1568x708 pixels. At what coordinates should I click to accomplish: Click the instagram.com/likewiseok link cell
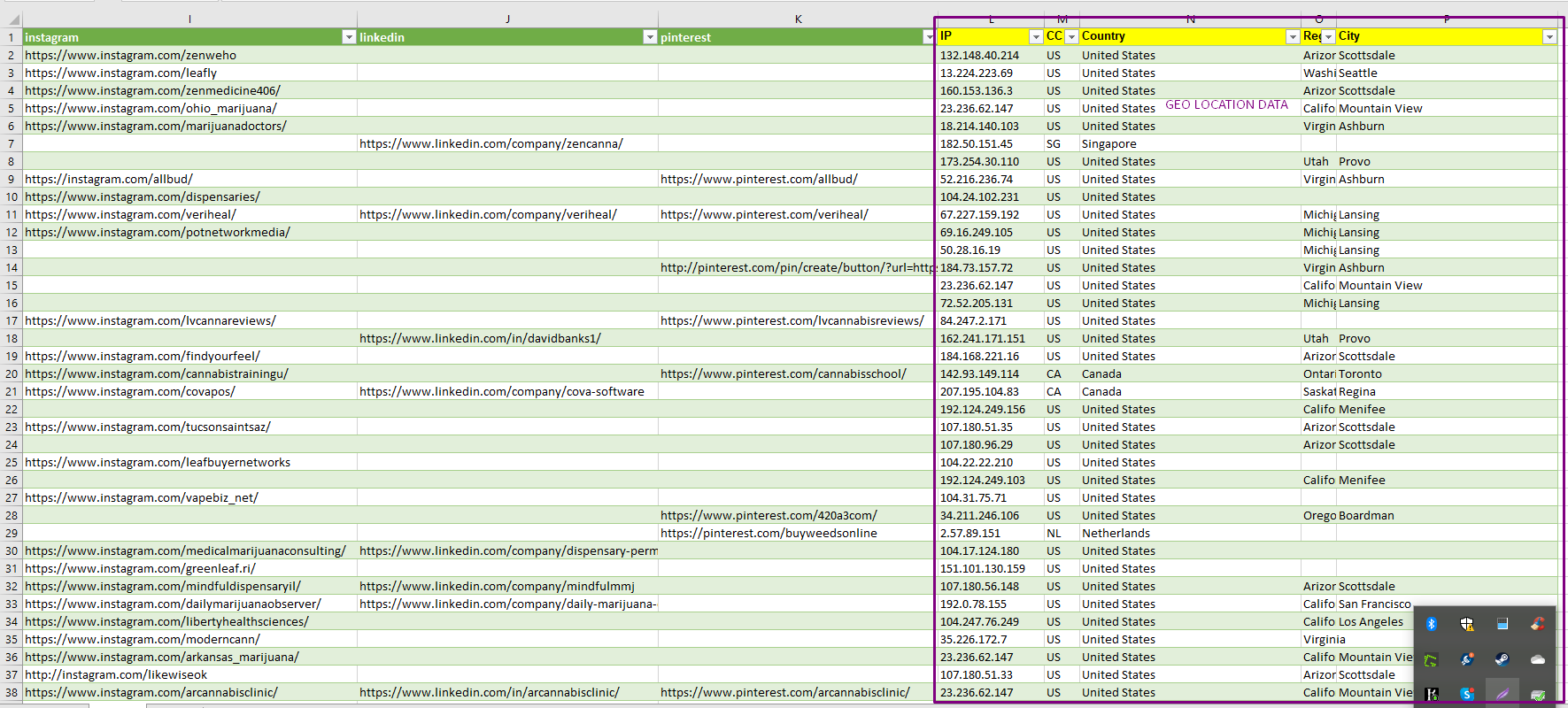click(189, 674)
